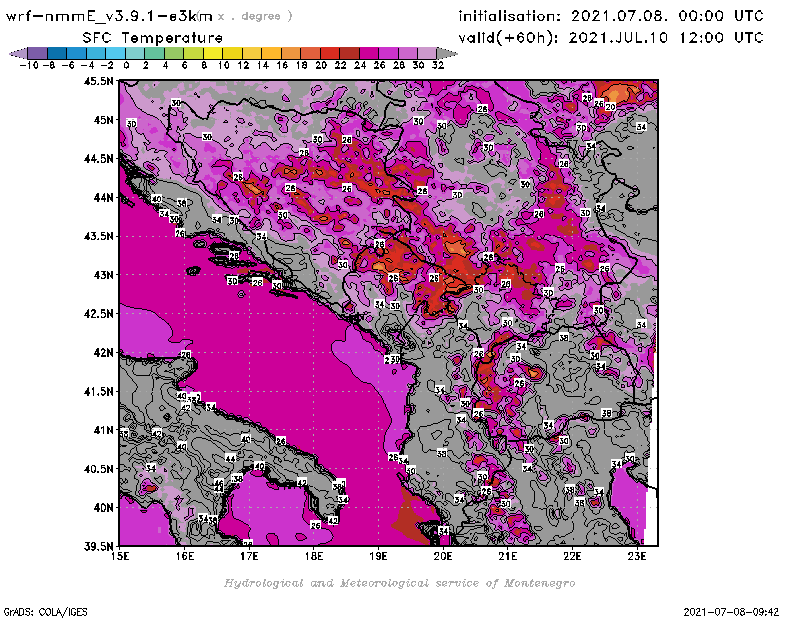Click the 19E longitude axis label
This screenshot has height=618, width=800.
point(379,554)
